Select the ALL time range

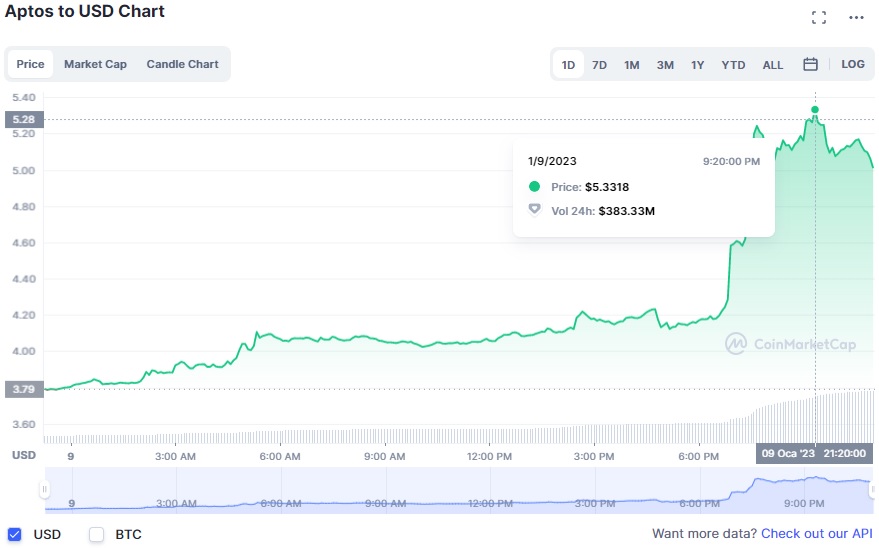click(772, 65)
